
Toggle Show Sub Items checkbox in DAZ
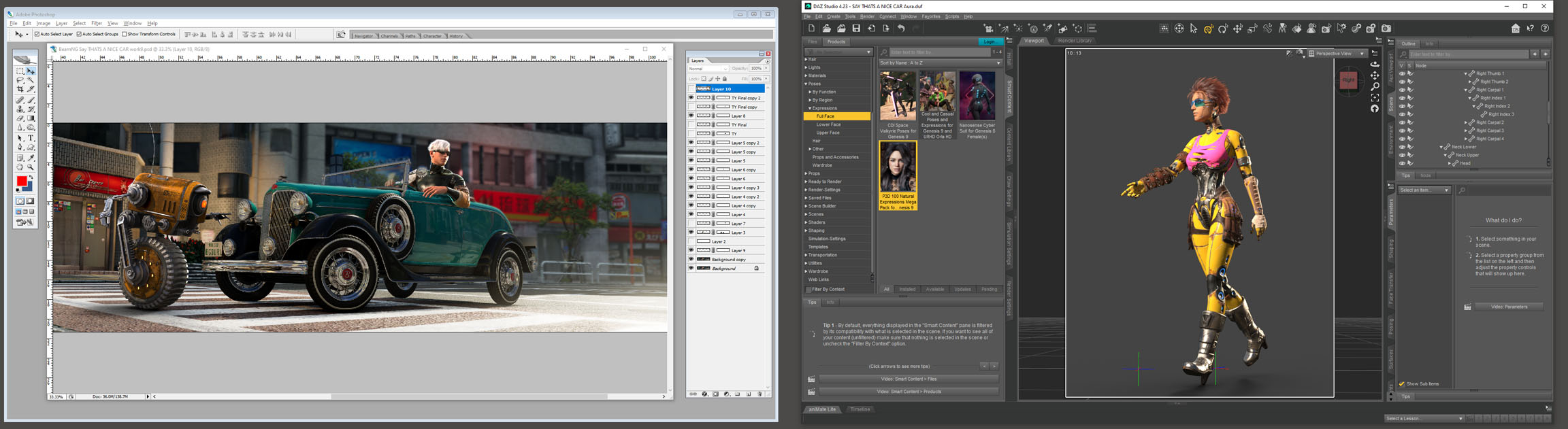(1402, 384)
